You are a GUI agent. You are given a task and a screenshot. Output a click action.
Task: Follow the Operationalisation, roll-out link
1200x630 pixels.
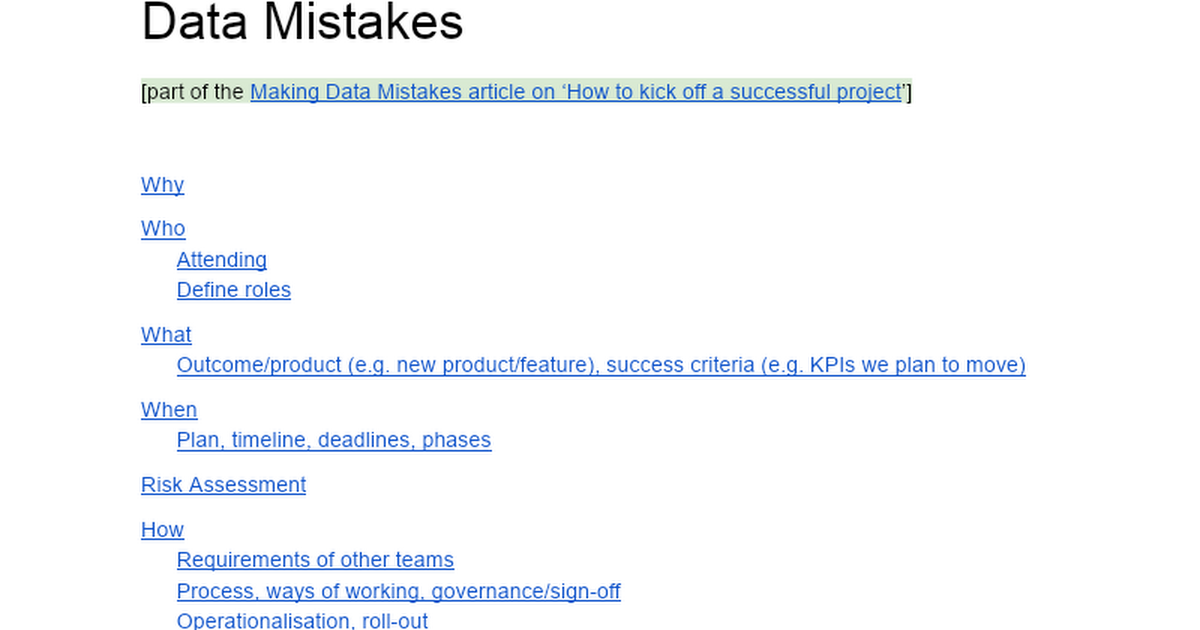(302, 620)
